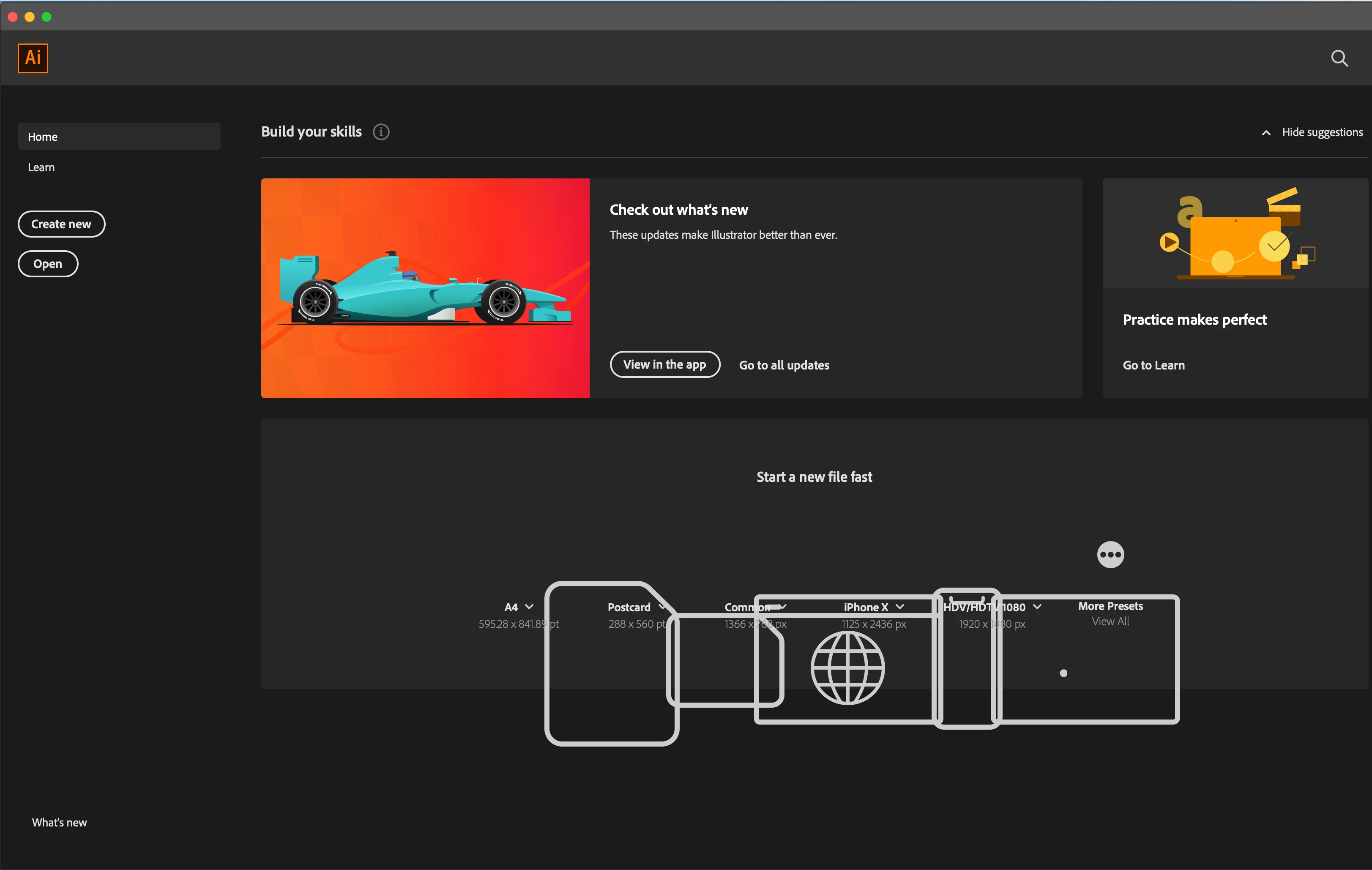Screen dimensions: 1372x870
Task: Follow the Go to all updates link
Action: coord(784,365)
